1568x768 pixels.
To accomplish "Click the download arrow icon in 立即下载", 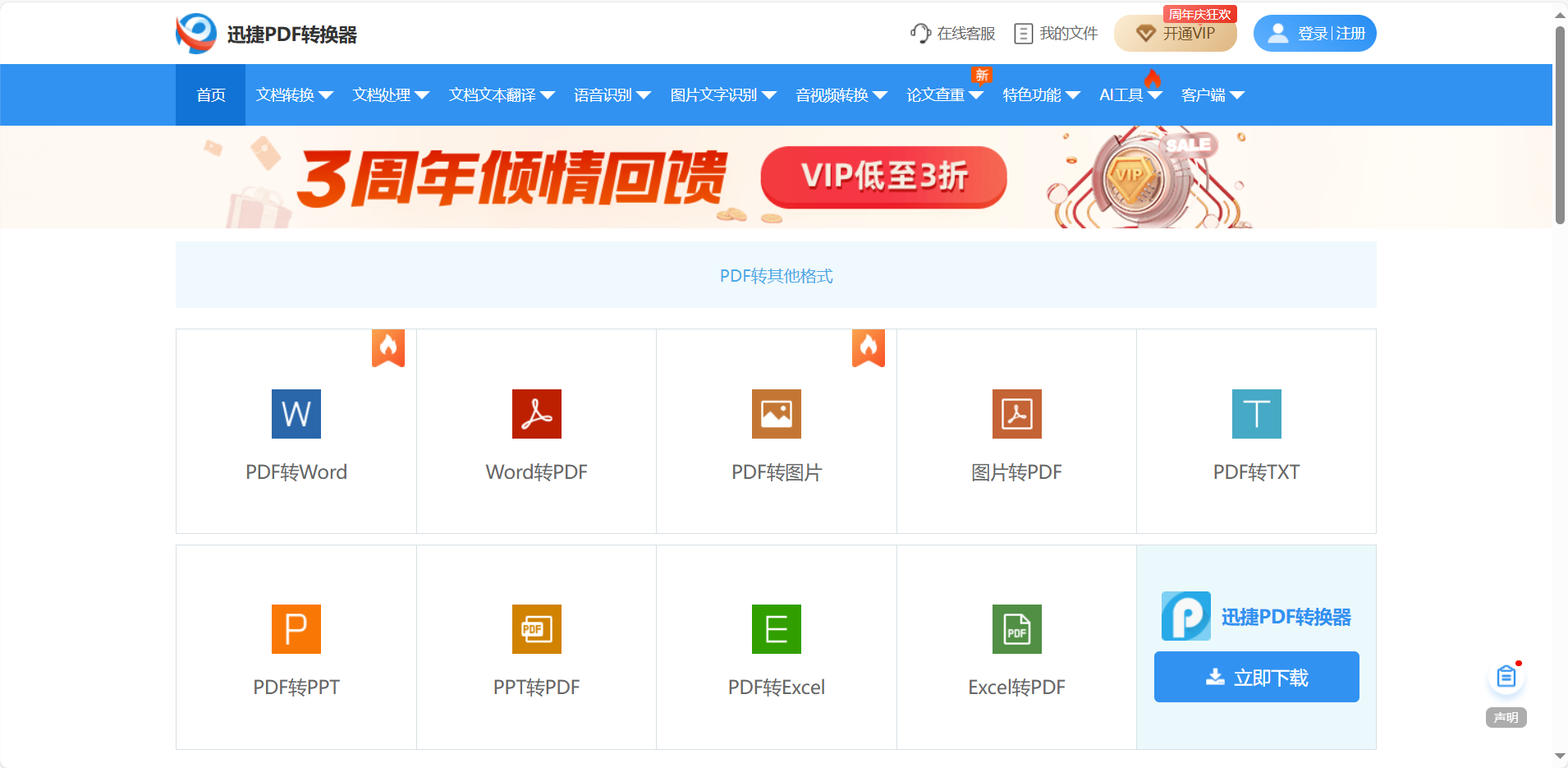I will [x=1215, y=677].
